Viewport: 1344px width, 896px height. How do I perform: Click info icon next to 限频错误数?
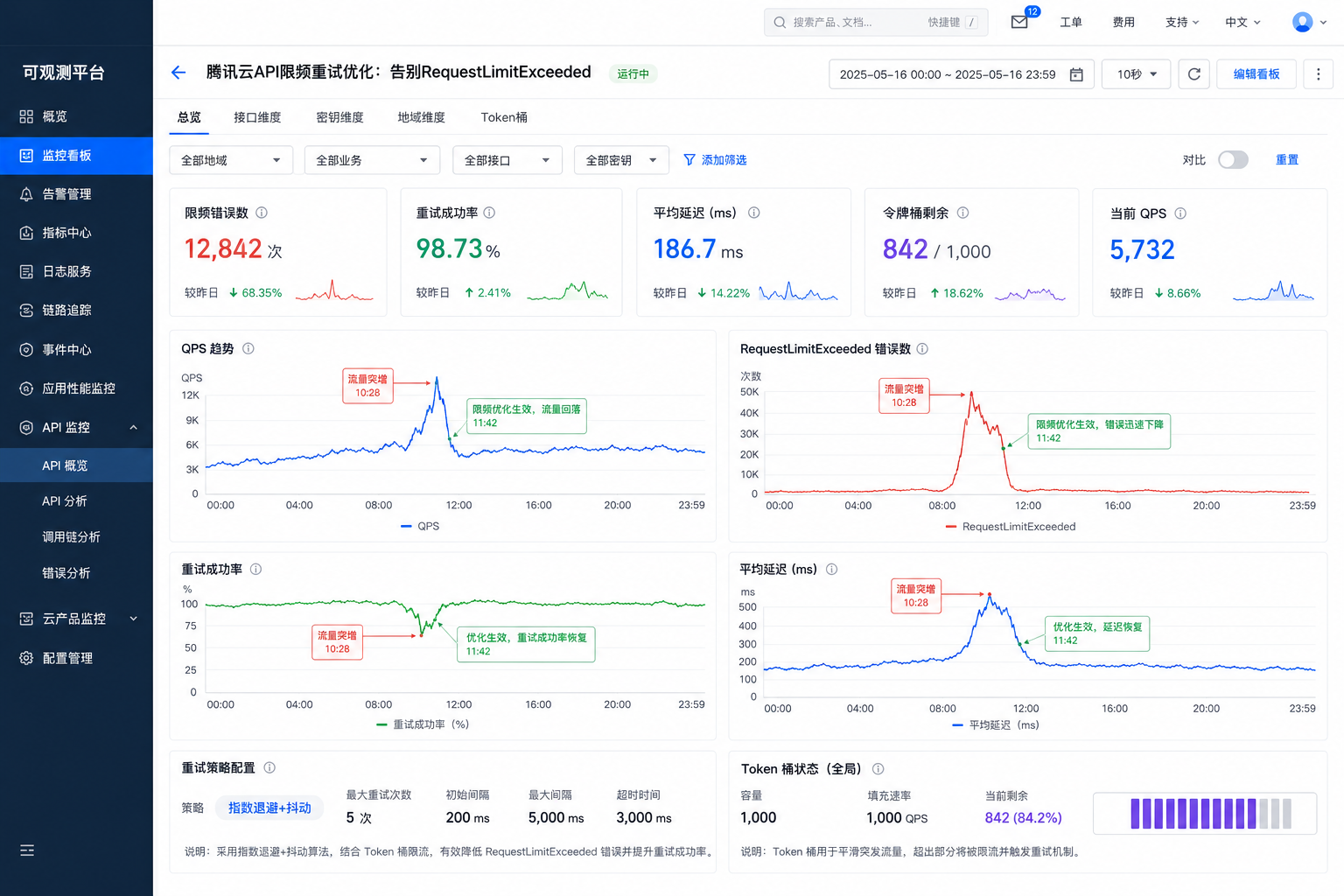pyautogui.click(x=262, y=213)
